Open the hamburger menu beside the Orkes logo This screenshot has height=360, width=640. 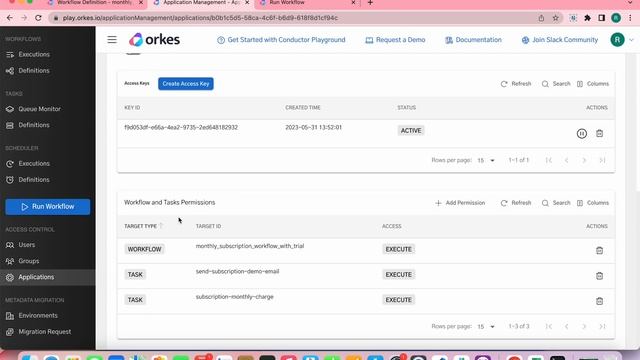pyautogui.click(x=112, y=40)
